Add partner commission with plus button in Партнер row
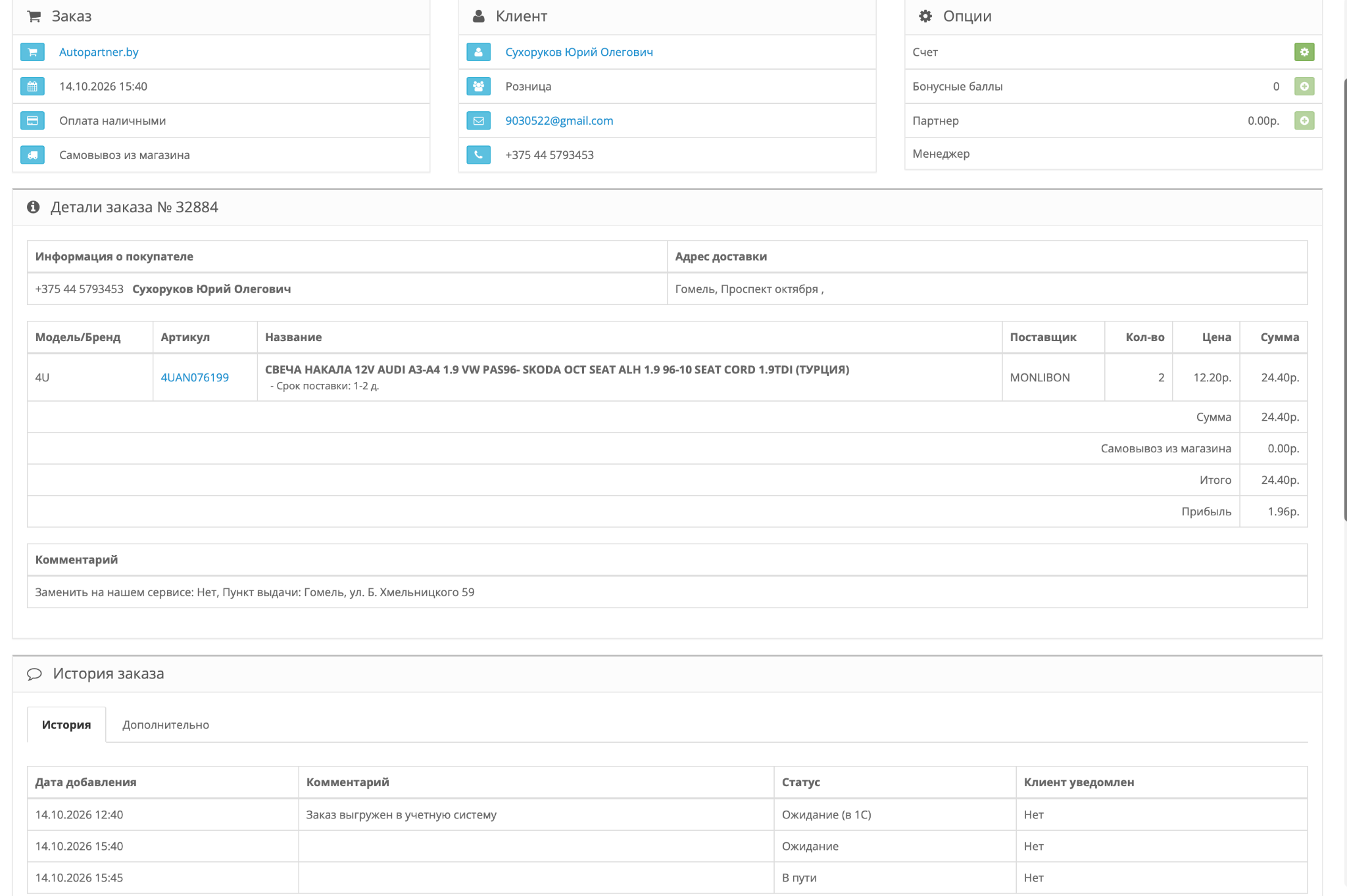This screenshot has height=896, width=1347. click(1304, 120)
